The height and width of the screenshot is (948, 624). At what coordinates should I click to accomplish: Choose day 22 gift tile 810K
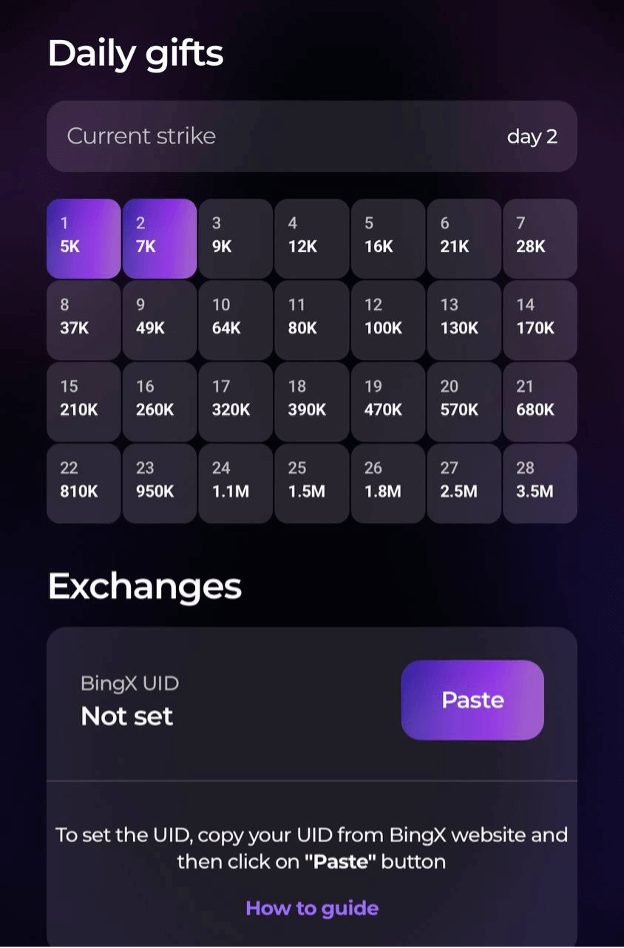point(84,483)
